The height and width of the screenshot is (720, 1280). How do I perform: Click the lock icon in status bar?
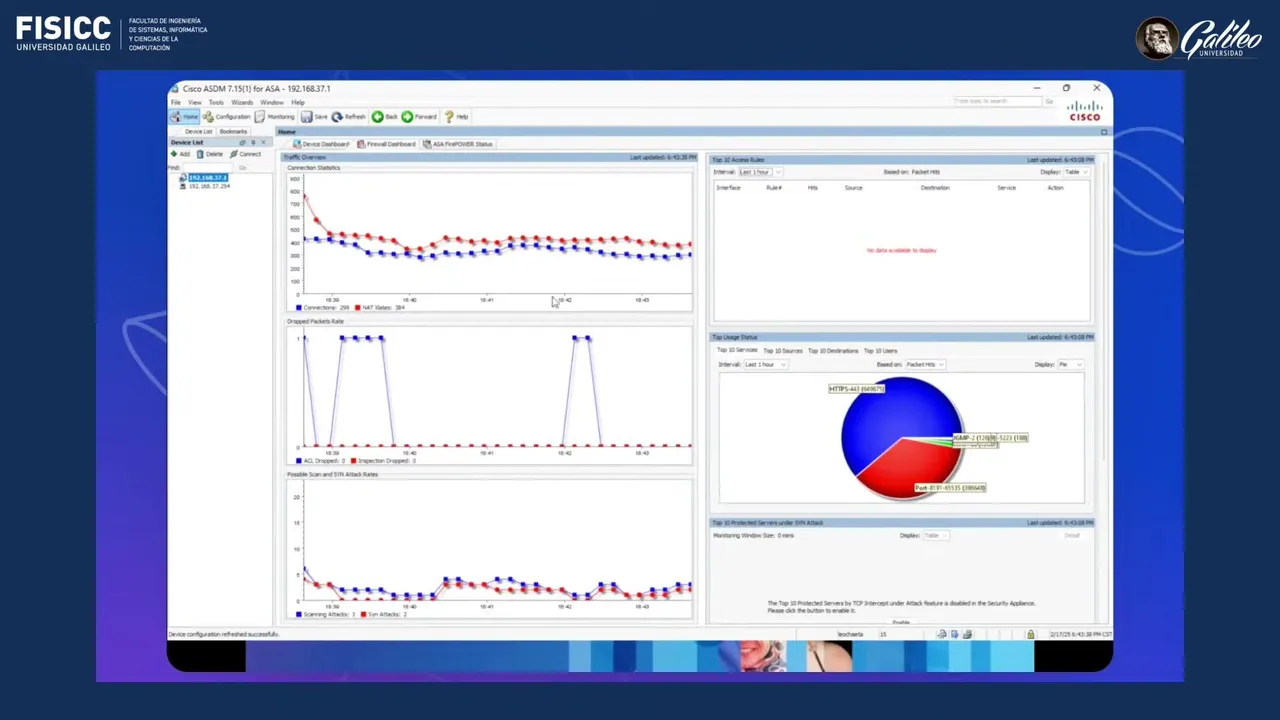click(x=1030, y=634)
